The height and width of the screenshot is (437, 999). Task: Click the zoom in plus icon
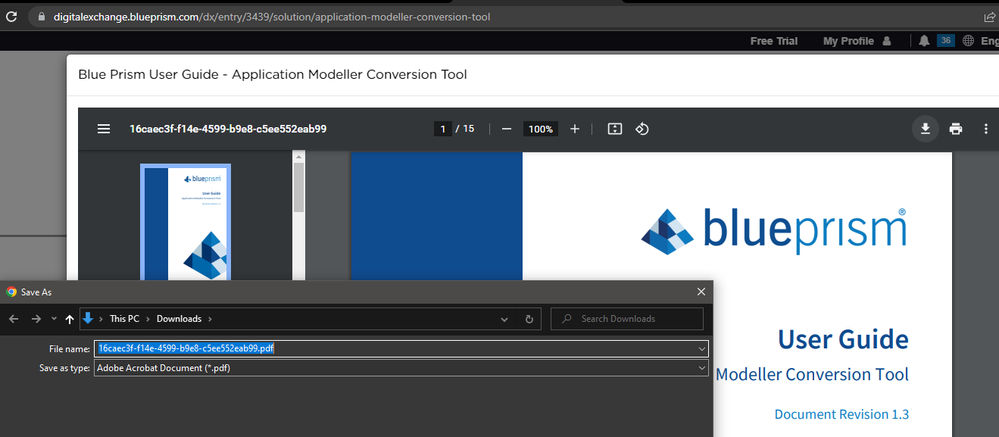(574, 129)
